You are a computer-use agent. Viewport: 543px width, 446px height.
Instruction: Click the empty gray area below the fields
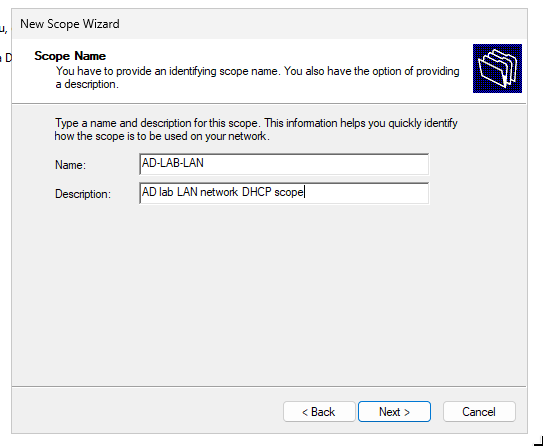[x=269, y=294]
